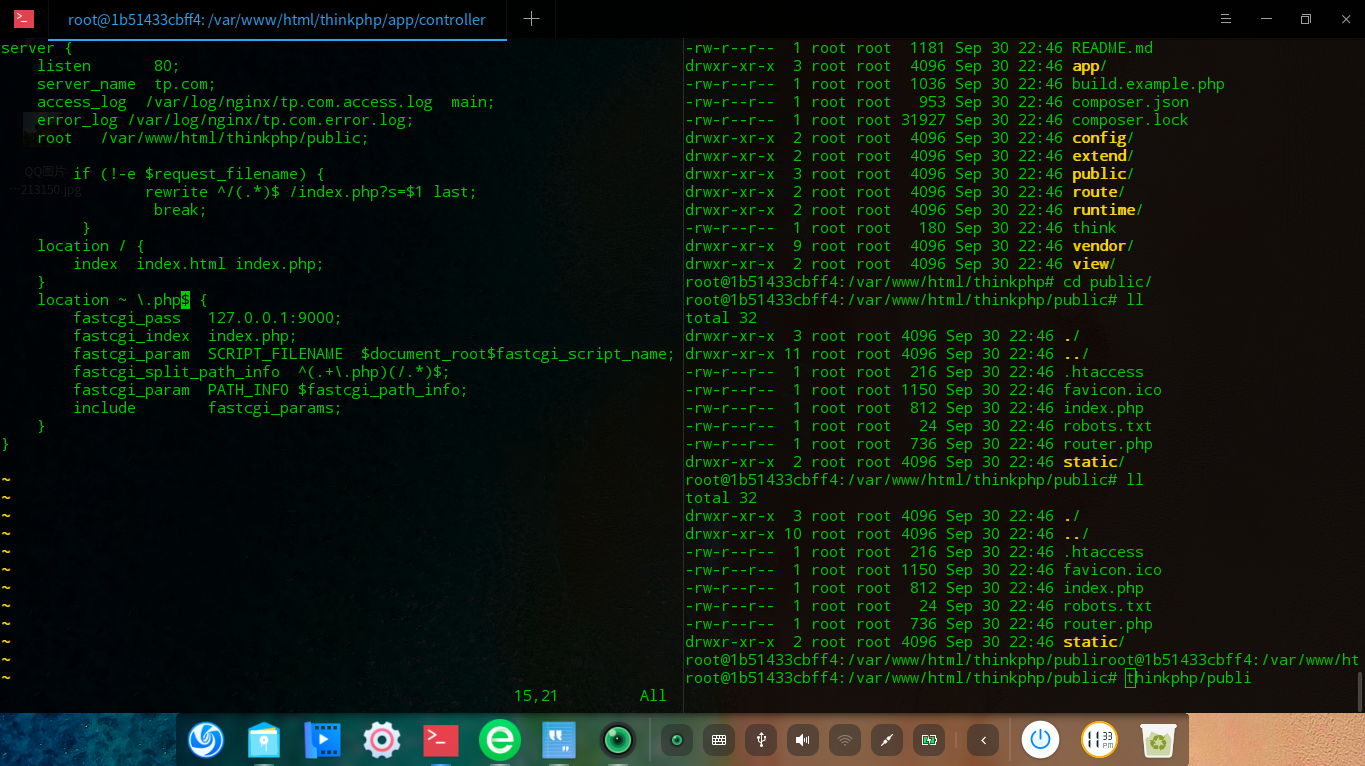This screenshot has height=766, width=1365.
Task: Click build.example.php in the listing
Action: click(x=1148, y=84)
